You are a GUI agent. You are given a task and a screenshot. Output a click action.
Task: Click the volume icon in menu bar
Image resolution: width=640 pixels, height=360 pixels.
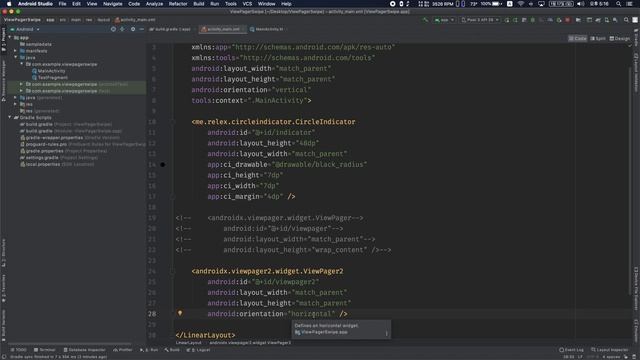tap(580, 4)
